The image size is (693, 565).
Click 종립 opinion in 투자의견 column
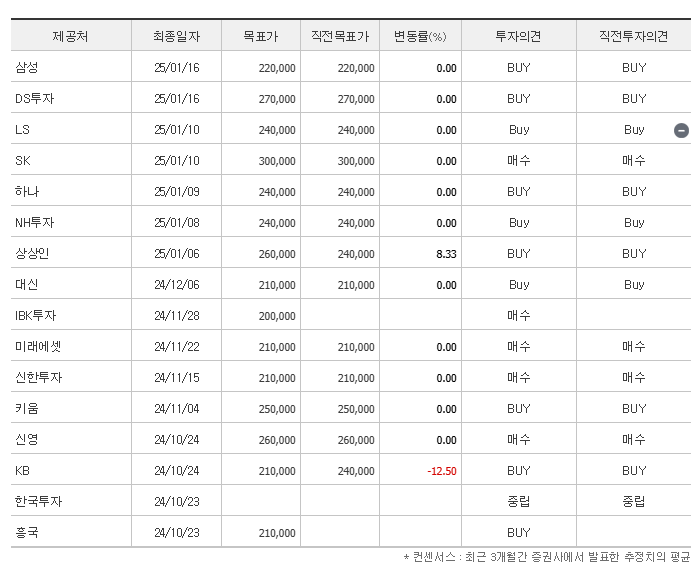[518, 501]
